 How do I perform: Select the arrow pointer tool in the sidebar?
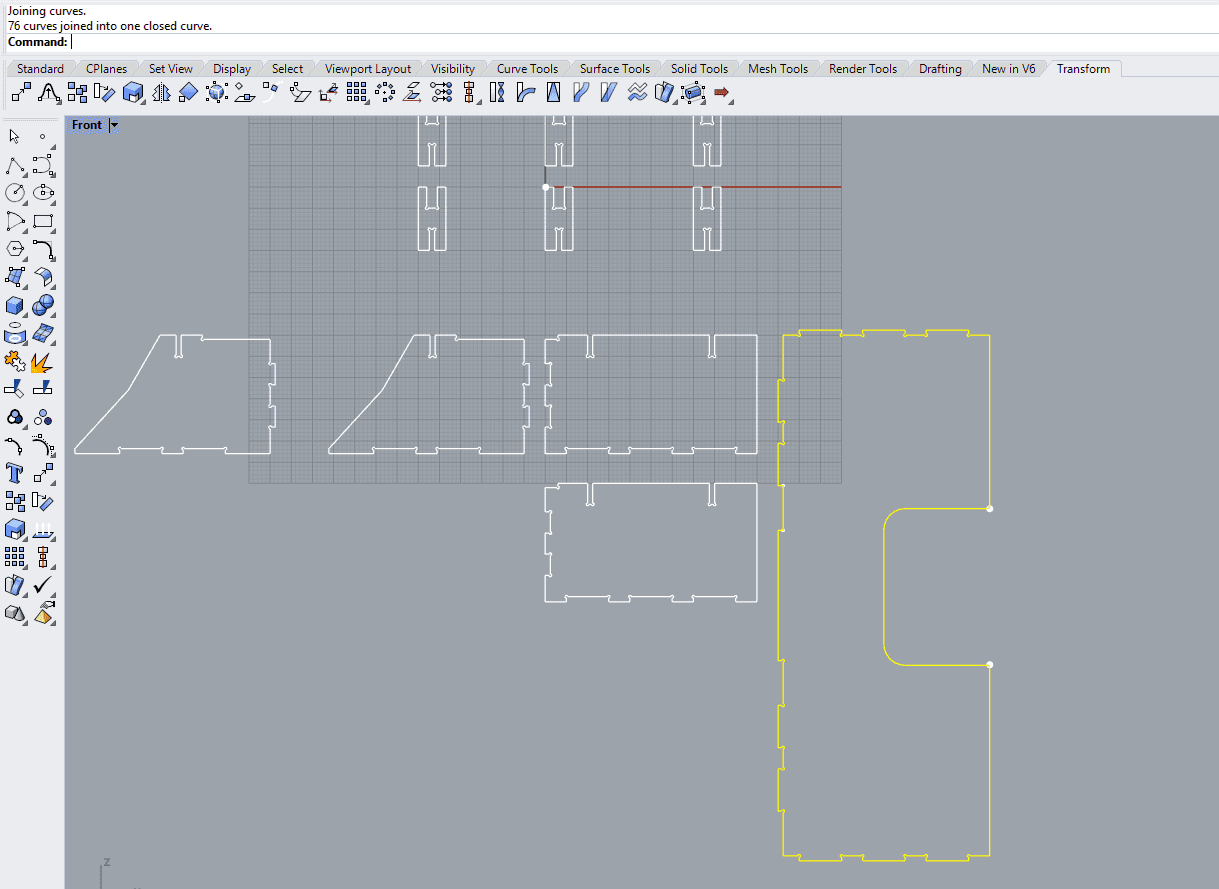click(x=15, y=137)
